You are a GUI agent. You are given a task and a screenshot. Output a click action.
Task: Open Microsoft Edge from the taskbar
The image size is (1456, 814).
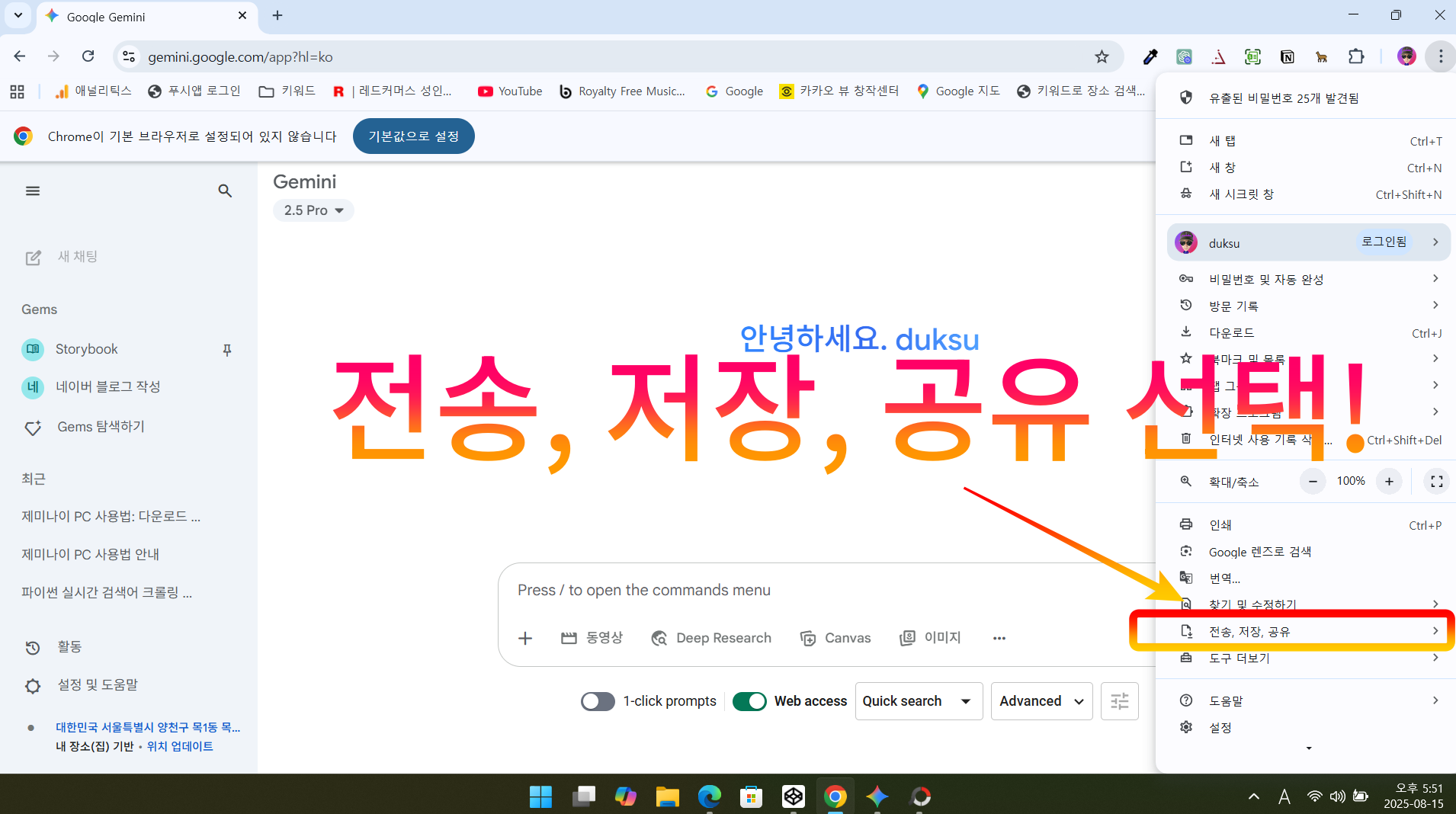pos(710,796)
